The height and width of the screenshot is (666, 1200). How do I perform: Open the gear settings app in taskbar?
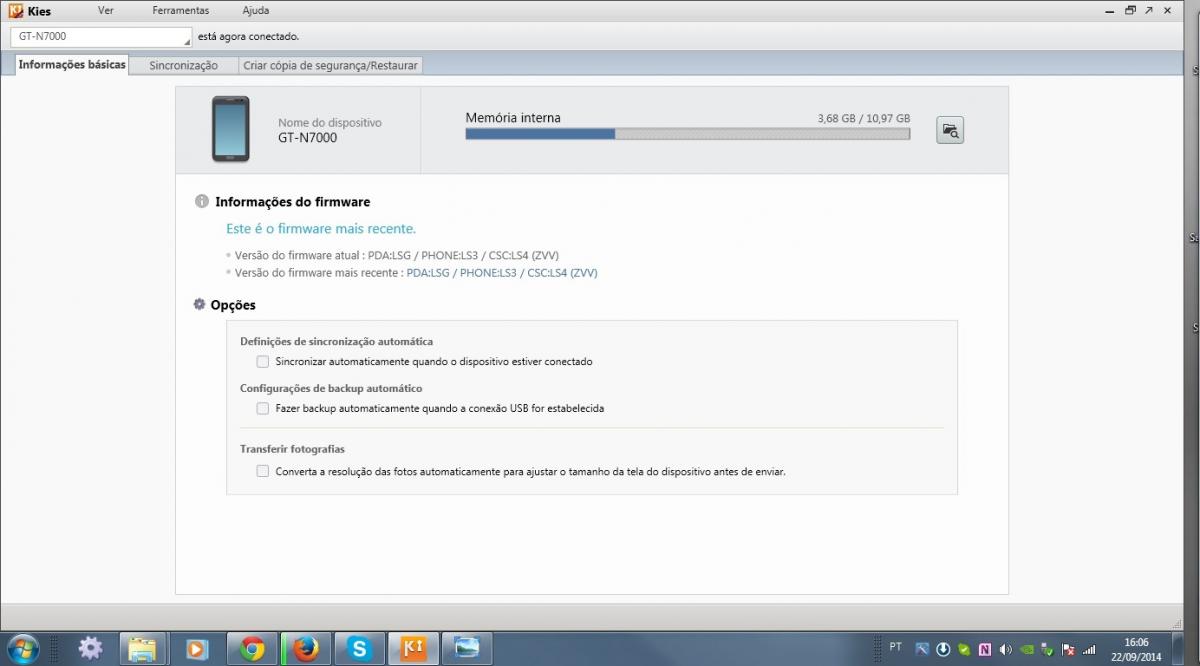click(x=90, y=648)
